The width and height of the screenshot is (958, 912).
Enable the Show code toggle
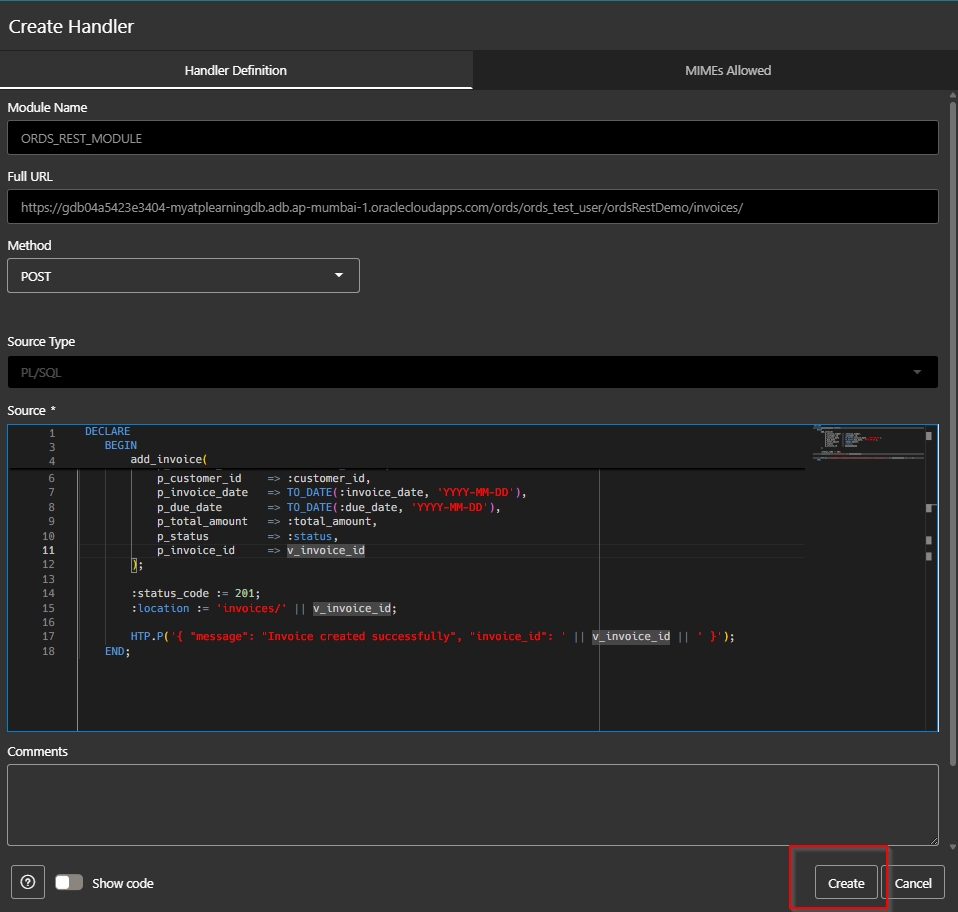68,882
